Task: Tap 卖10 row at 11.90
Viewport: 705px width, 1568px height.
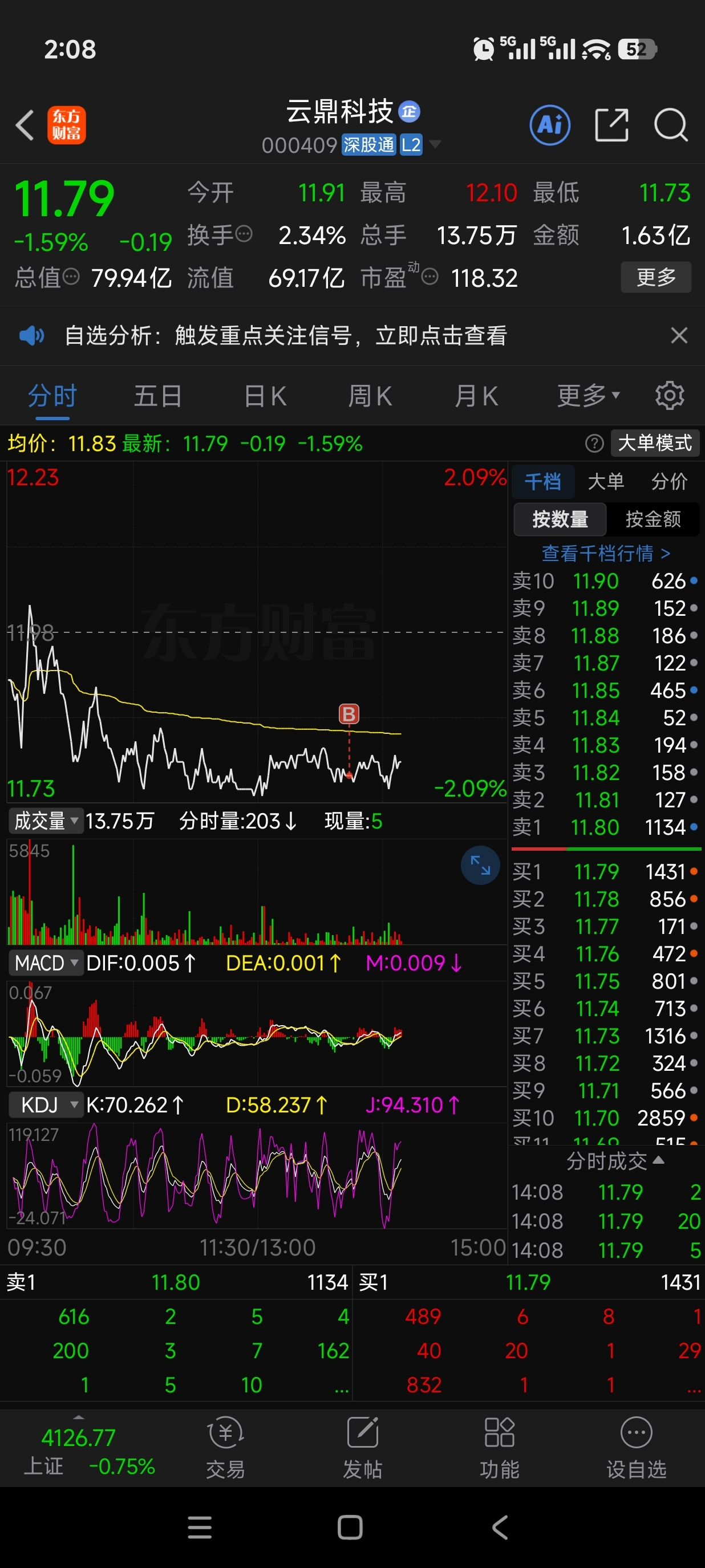Action: pos(606,582)
